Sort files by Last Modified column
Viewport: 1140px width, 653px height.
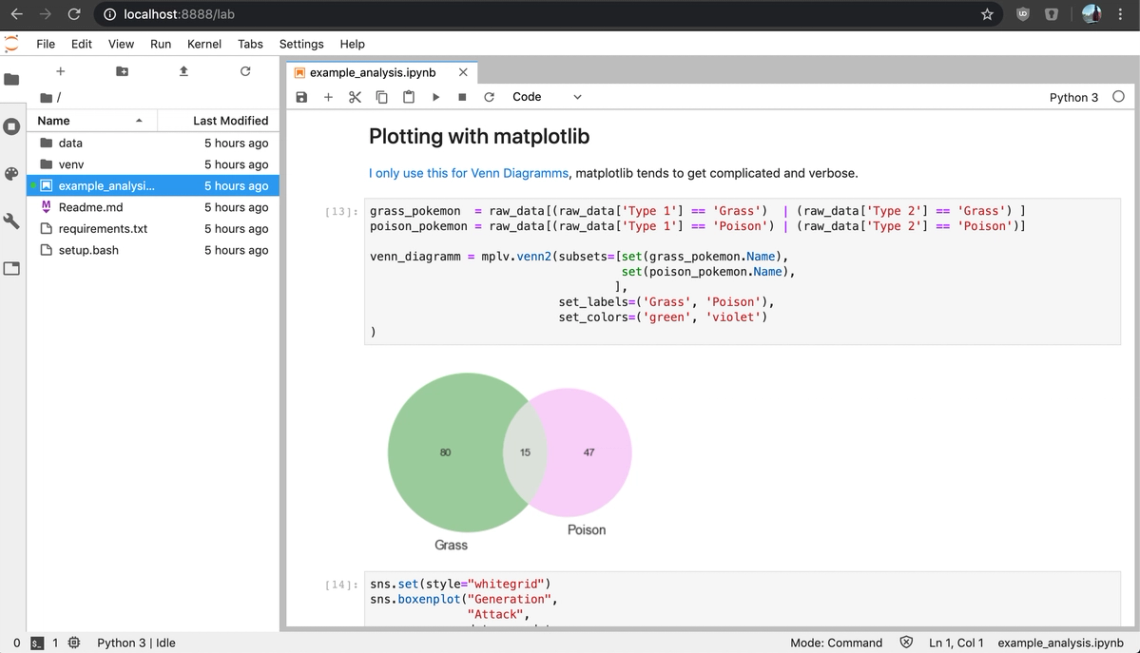[218, 121]
